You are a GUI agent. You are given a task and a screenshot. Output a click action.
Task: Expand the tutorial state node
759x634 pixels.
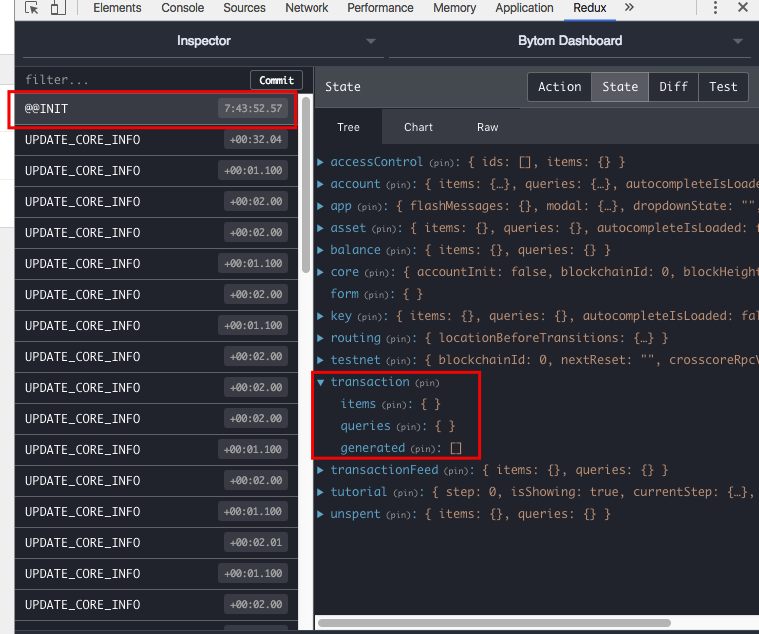pos(320,492)
